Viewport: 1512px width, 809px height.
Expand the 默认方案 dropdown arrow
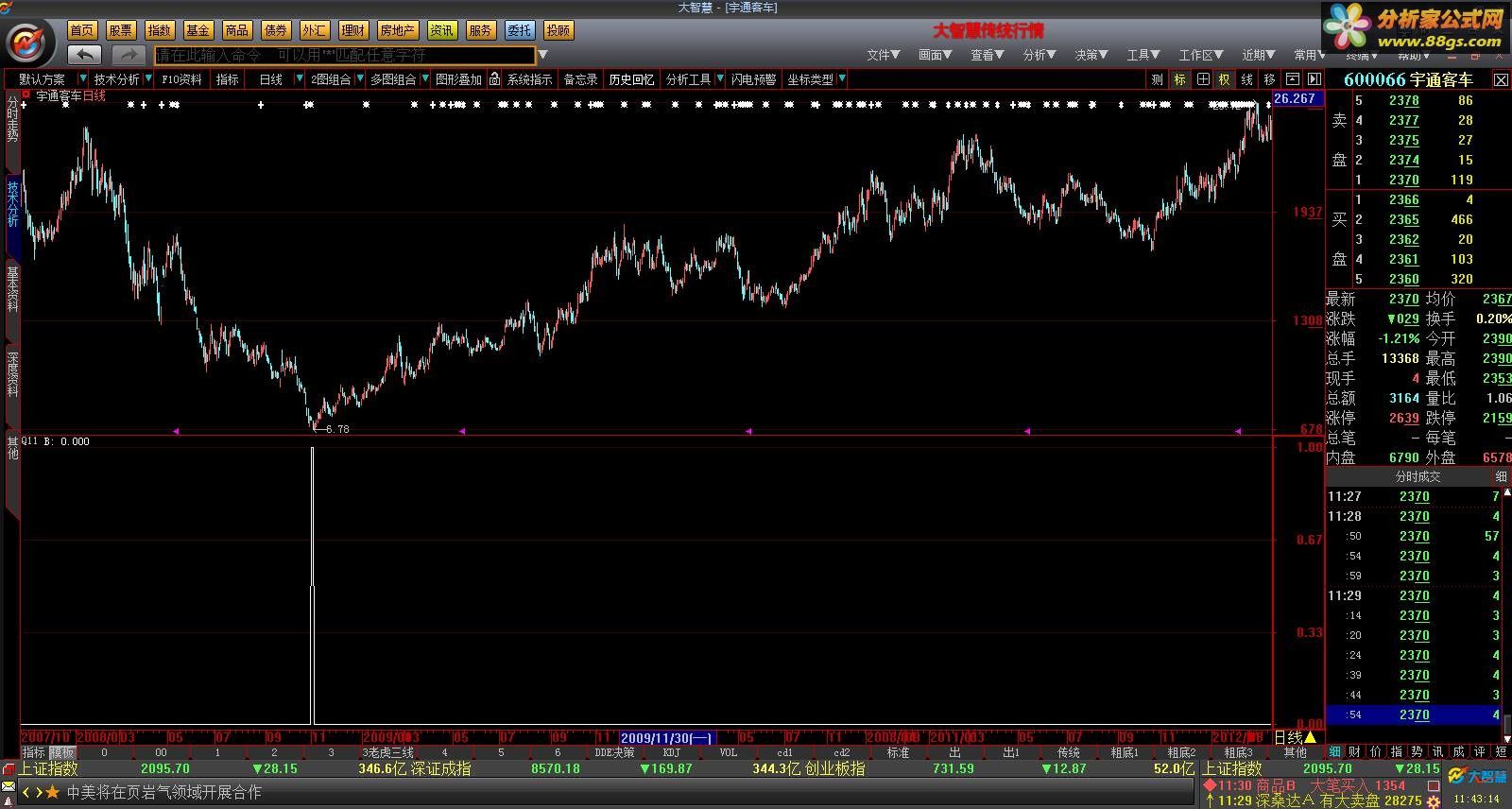point(83,79)
